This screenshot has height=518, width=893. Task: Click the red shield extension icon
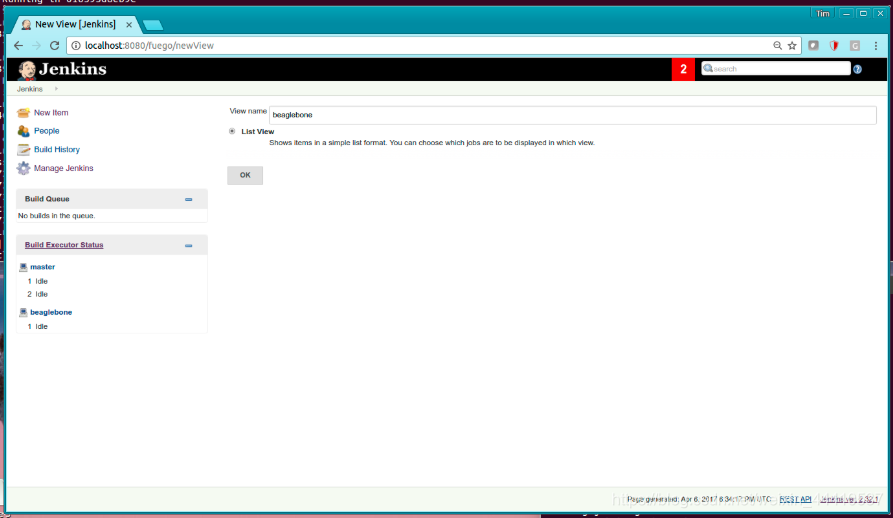834,46
